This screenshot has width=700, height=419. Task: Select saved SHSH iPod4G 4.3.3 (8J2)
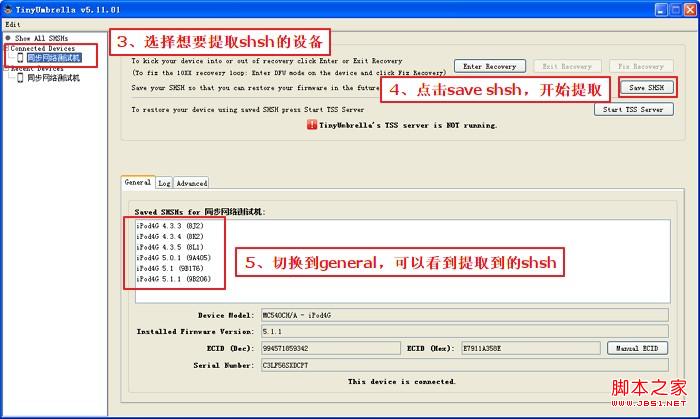pyautogui.click(x=170, y=226)
